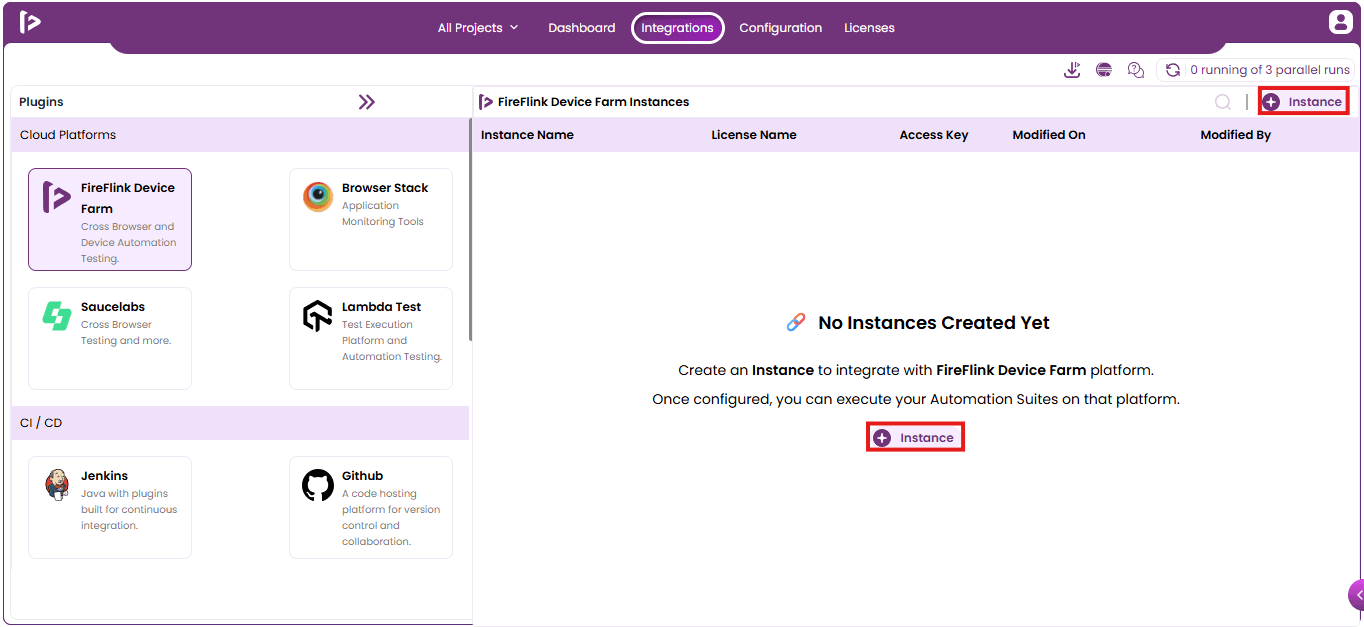This screenshot has height=627, width=1364.
Task: Open the Github plugin card
Action: 371,507
